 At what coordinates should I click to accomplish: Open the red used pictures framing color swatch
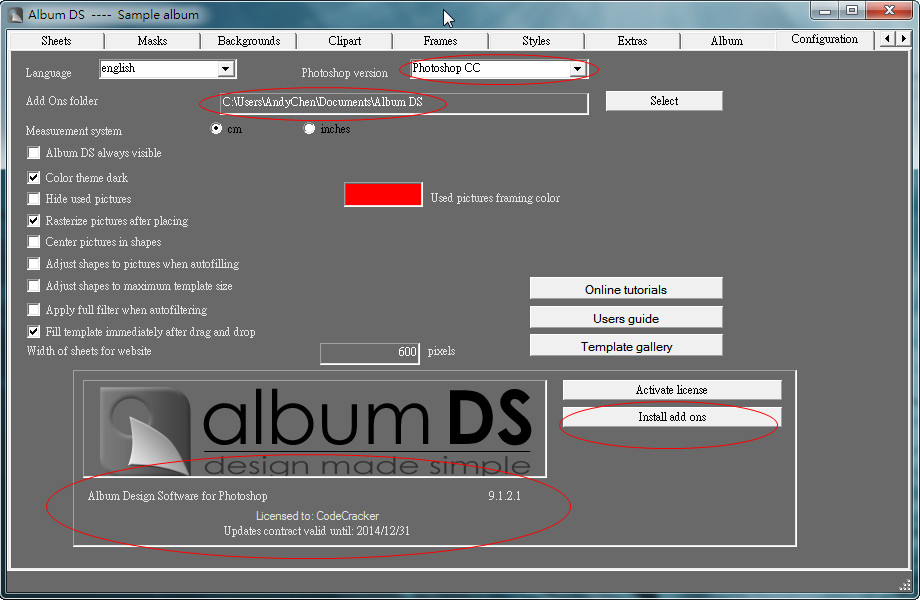(383, 194)
